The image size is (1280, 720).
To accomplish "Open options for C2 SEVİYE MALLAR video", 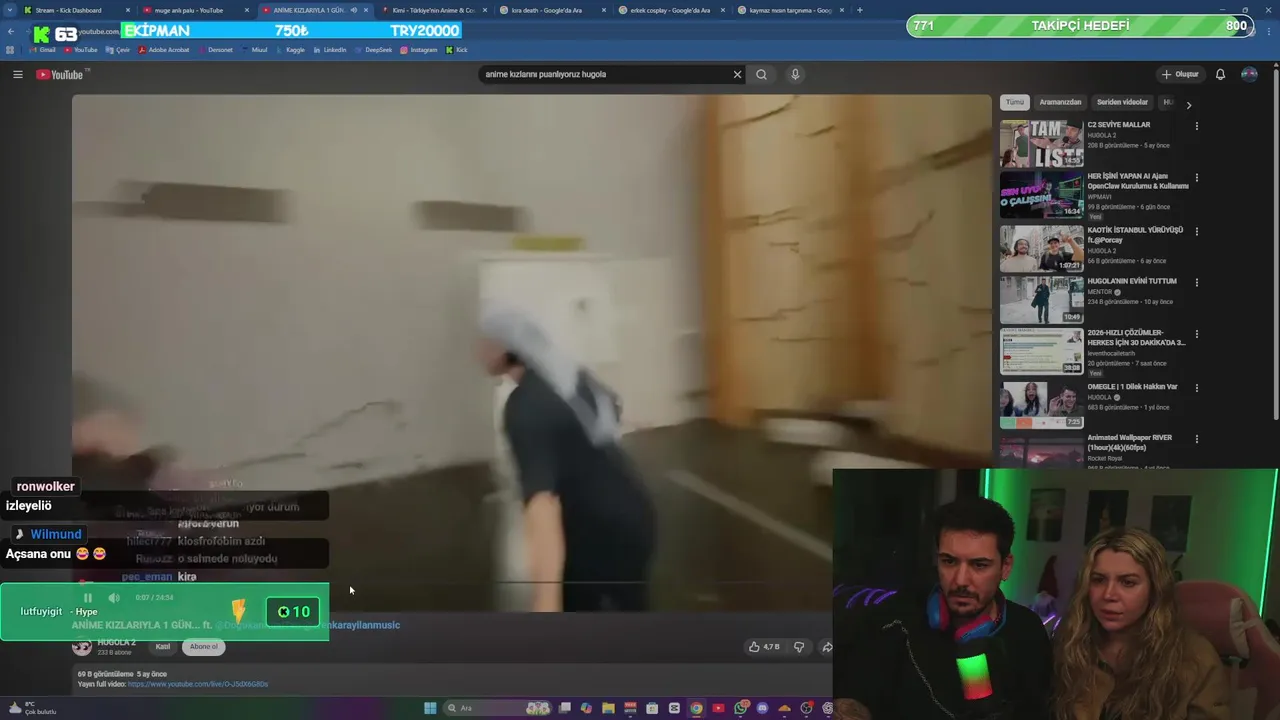I will (1196, 126).
